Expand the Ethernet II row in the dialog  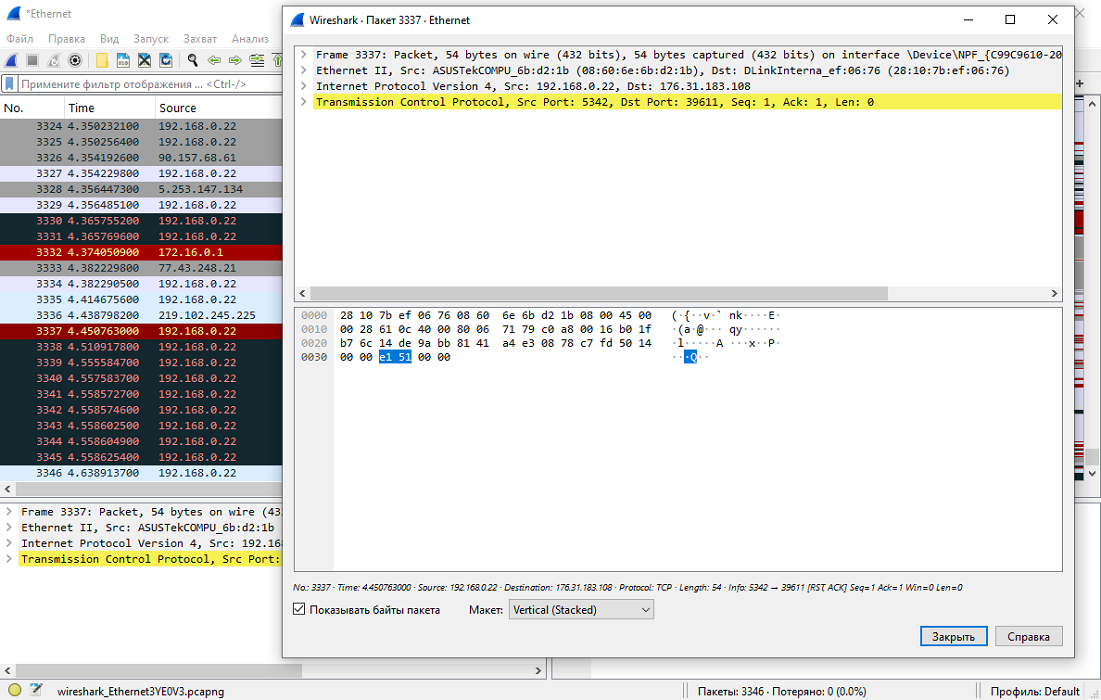(x=303, y=70)
